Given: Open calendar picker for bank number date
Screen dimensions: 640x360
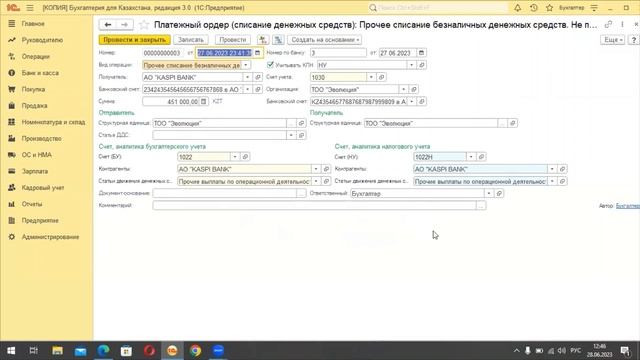Looking at the screenshot, I should tap(421, 53).
